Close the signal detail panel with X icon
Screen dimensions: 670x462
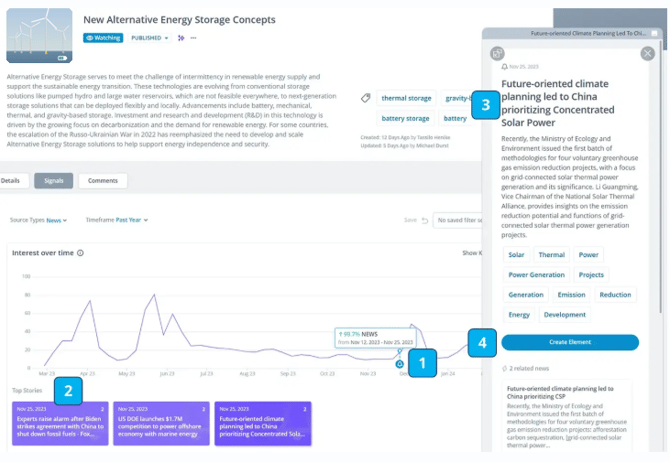click(x=647, y=53)
